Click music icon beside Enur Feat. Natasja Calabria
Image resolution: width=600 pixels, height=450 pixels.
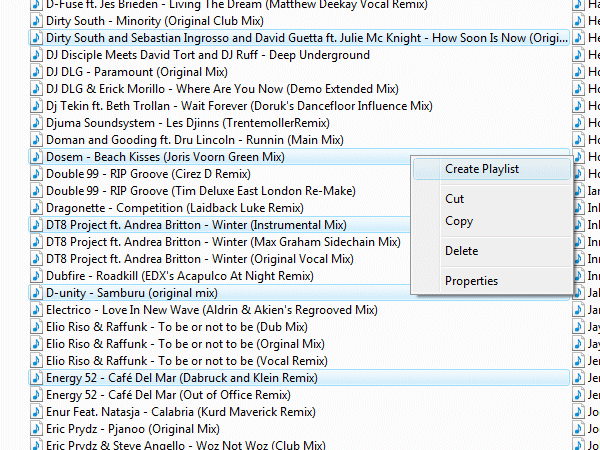[x=36, y=412]
